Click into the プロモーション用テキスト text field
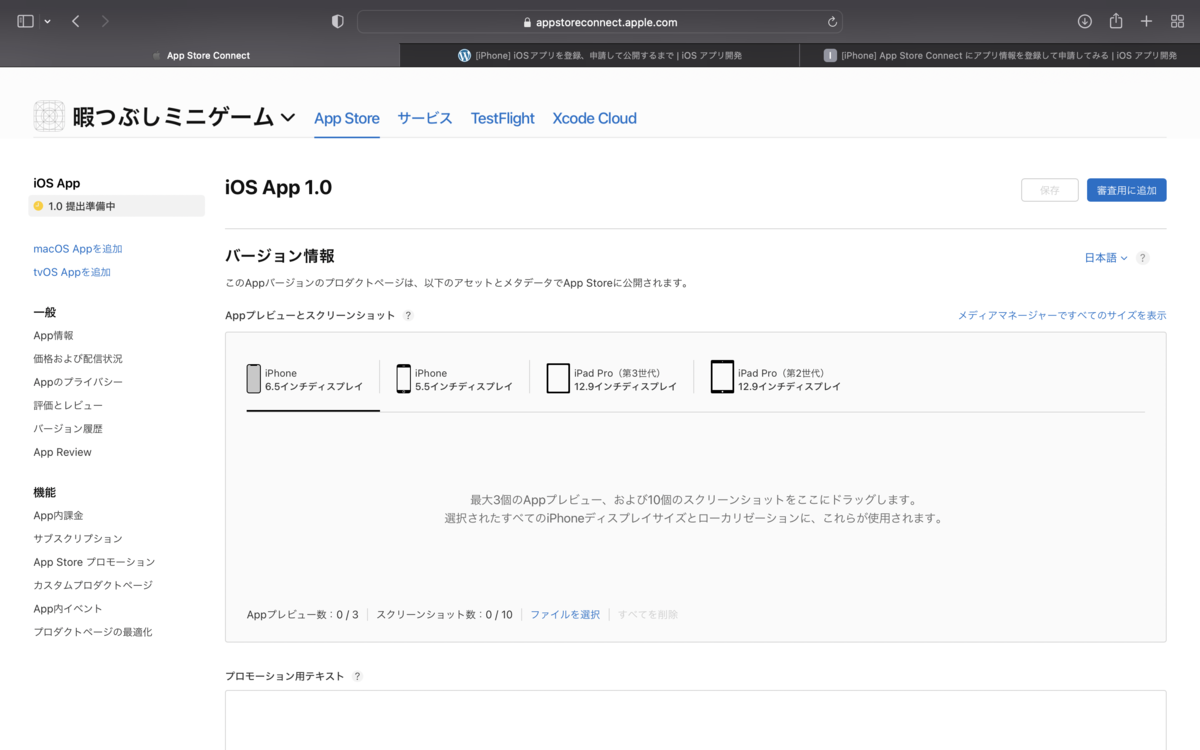This screenshot has height=750, width=1200. (x=696, y=720)
